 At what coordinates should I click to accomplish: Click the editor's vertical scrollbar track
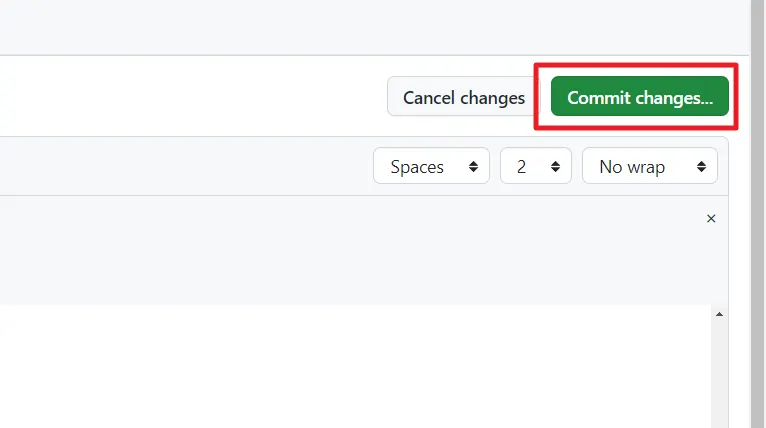point(718,370)
